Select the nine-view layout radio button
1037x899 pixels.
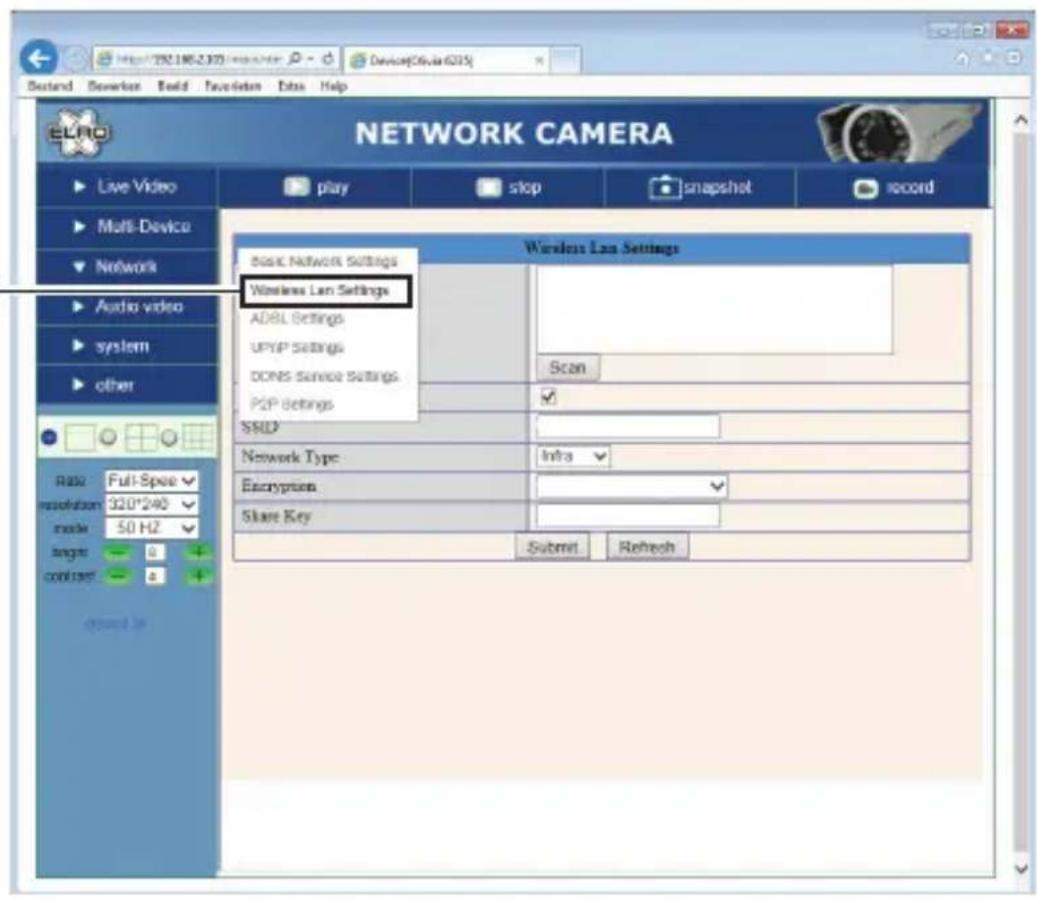coord(169,437)
